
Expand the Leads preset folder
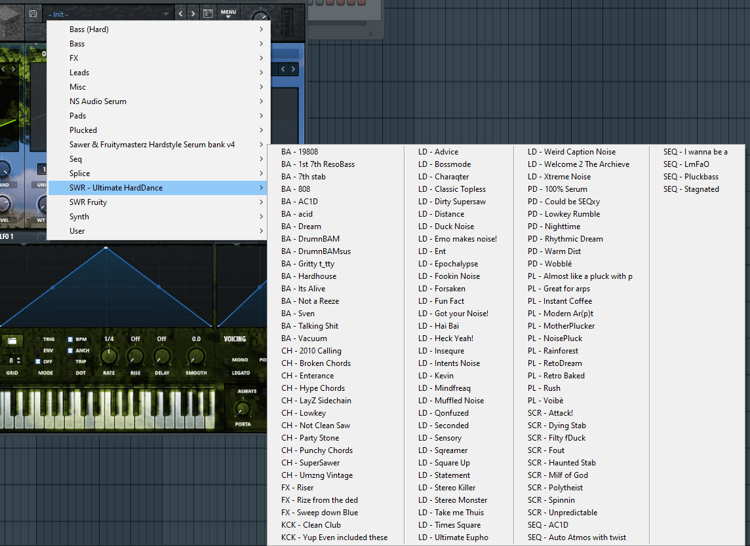[159, 72]
